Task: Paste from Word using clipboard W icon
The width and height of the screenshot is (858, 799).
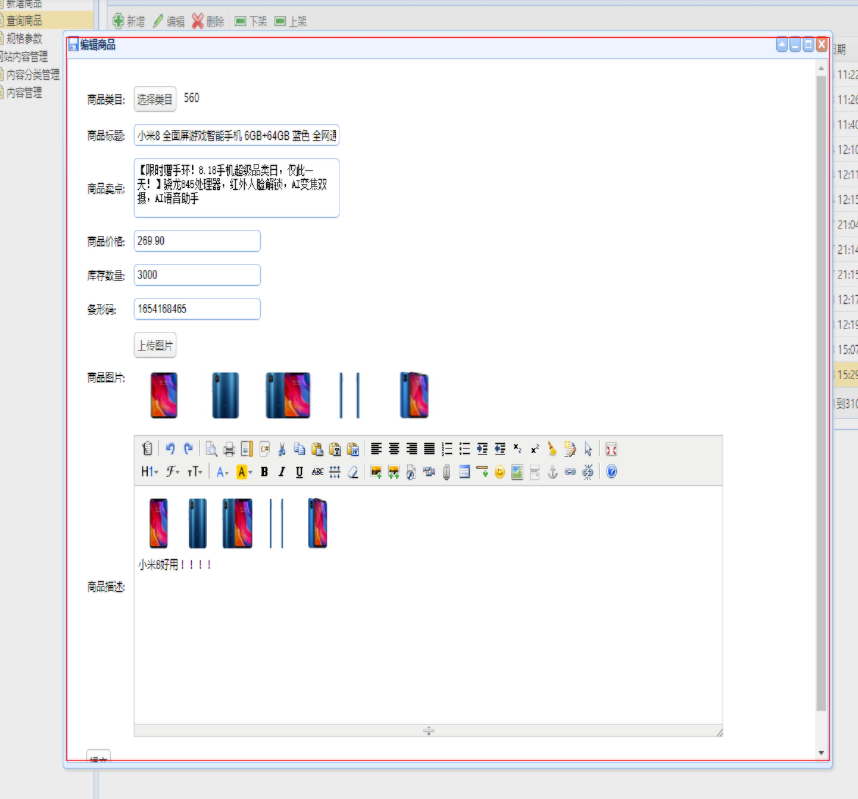Action: point(353,449)
